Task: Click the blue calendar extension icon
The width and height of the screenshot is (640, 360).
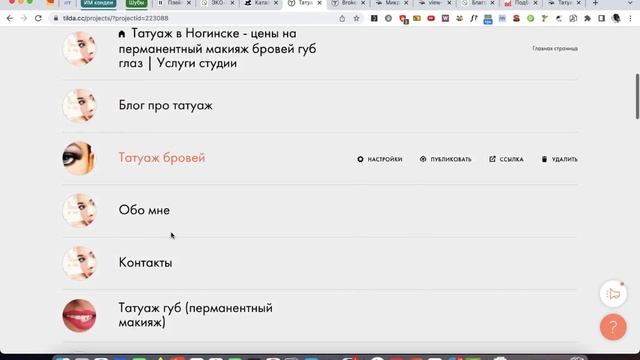Action: (x=488, y=19)
